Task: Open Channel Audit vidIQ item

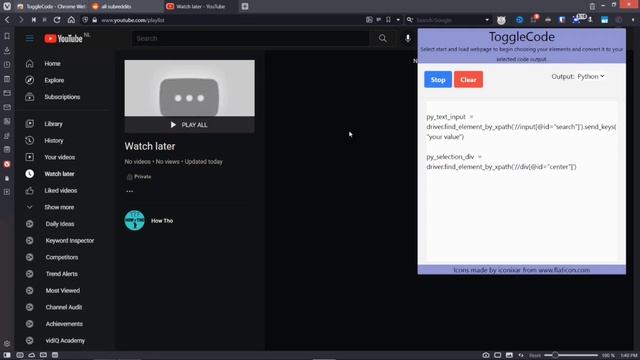Action: (x=64, y=307)
